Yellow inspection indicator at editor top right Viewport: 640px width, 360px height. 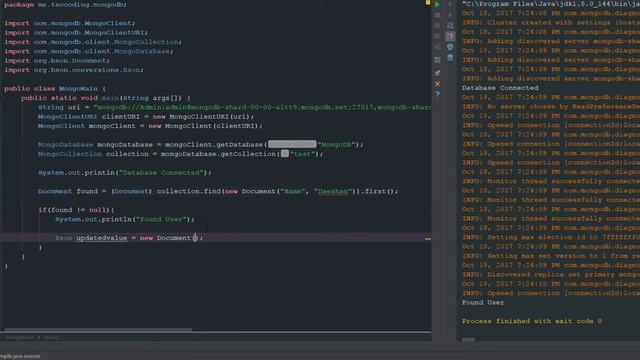[428, 2]
